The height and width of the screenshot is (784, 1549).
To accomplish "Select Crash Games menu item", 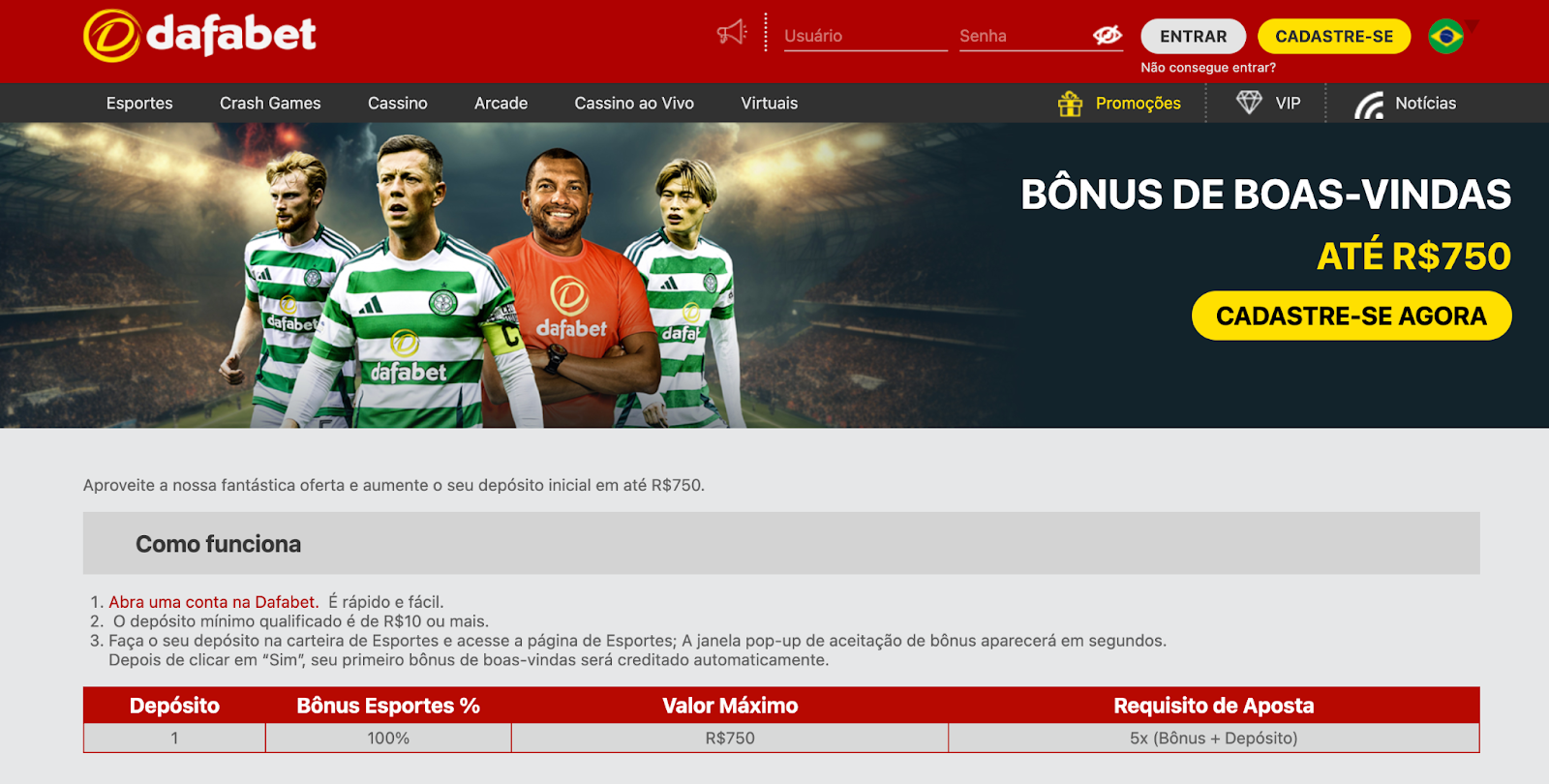I will 270,104.
